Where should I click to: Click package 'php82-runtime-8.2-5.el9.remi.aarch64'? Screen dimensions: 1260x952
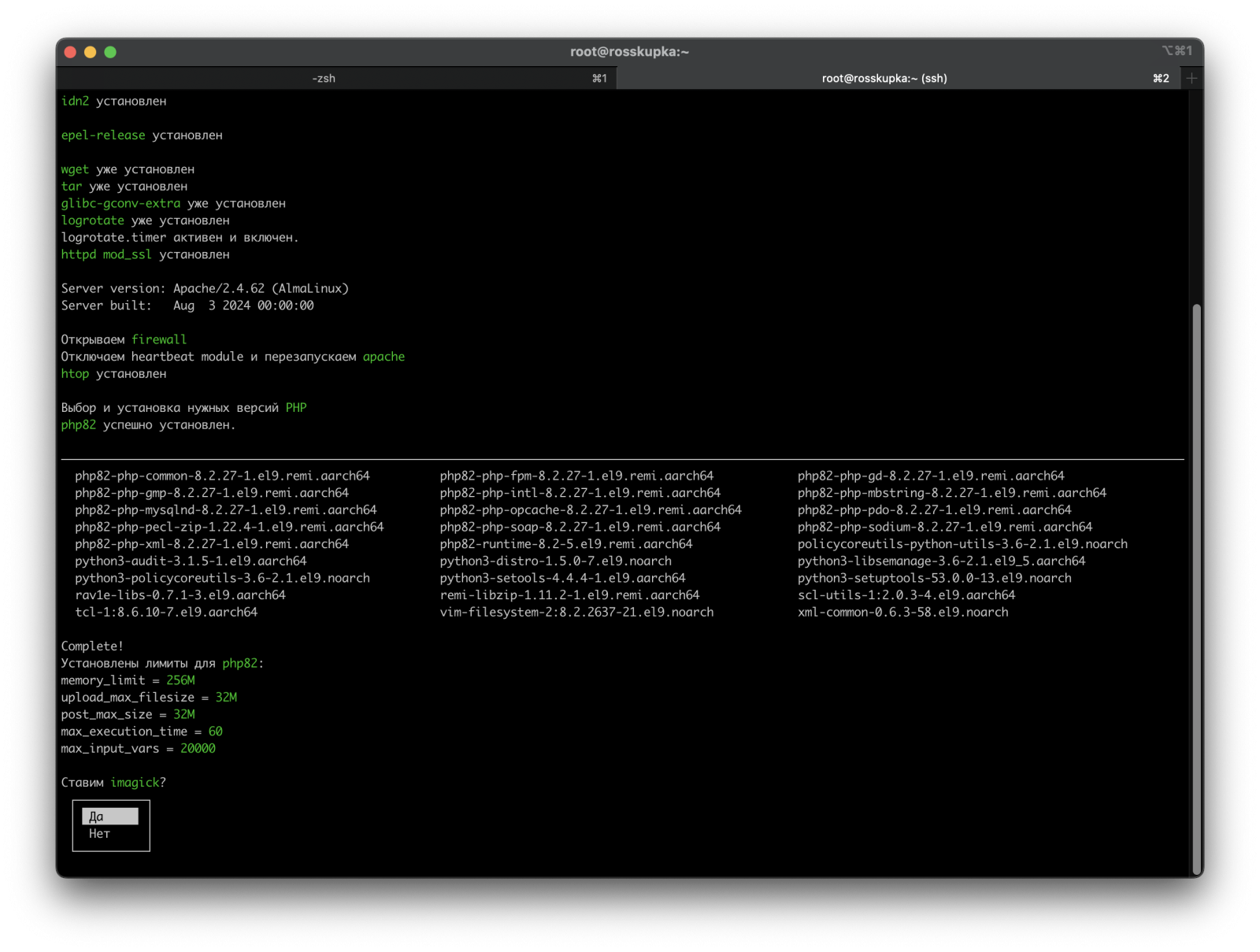pyautogui.click(x=566, y=544)
